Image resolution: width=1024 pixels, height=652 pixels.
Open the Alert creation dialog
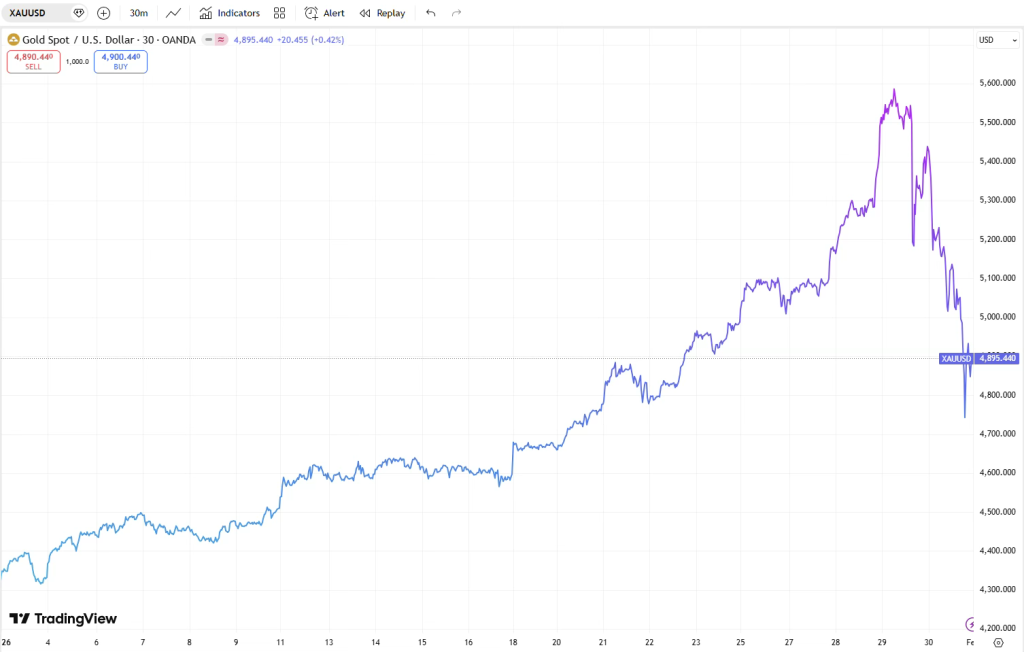point(324,13)
